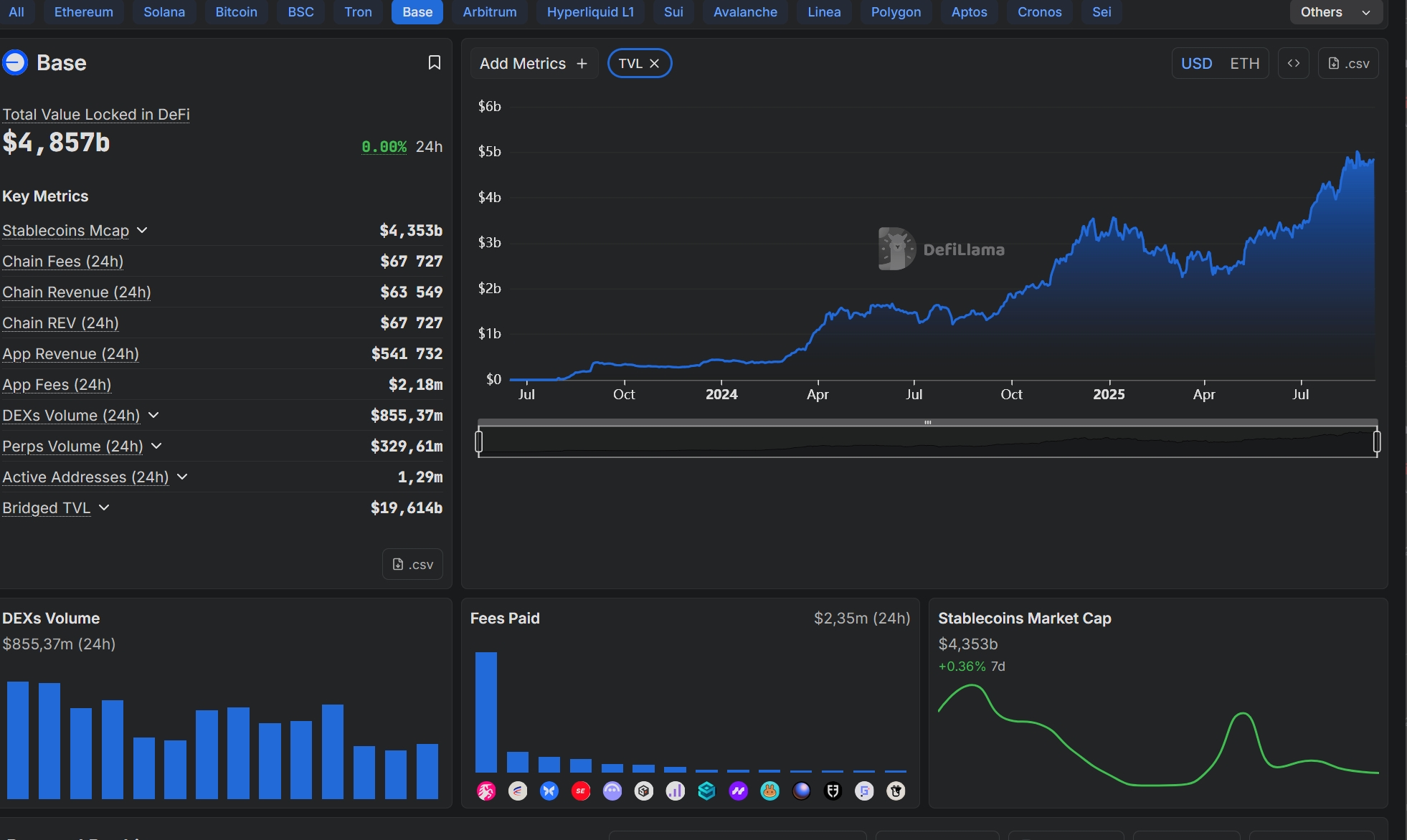Viewport: 1407px width, 840px height.
Task: Expand the Stablecoins Mcap row
Action: [142, 230]
